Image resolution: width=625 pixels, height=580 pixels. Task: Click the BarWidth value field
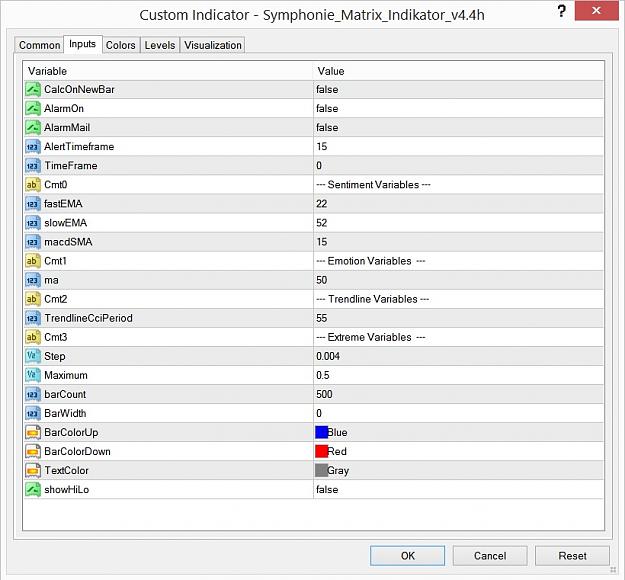(458, 413)
